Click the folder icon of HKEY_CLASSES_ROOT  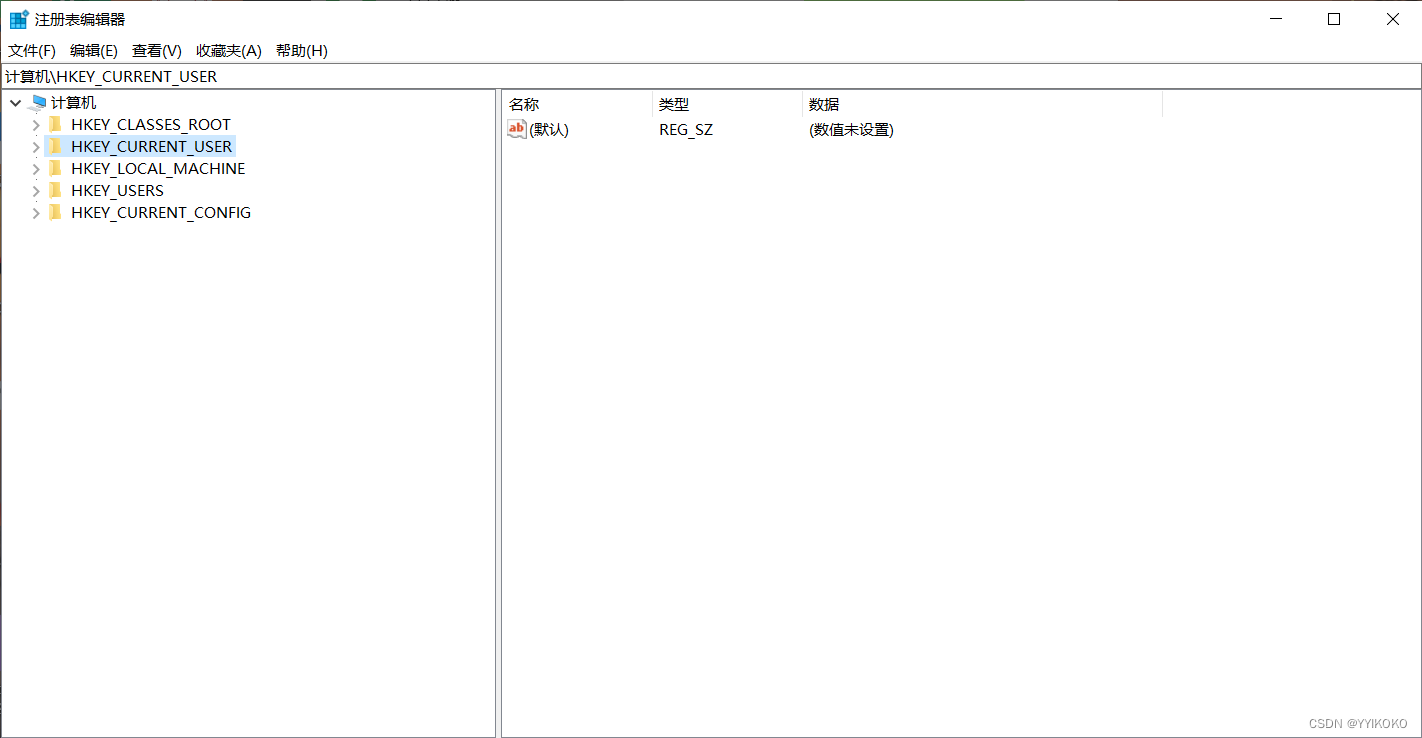tap(56, 124)
